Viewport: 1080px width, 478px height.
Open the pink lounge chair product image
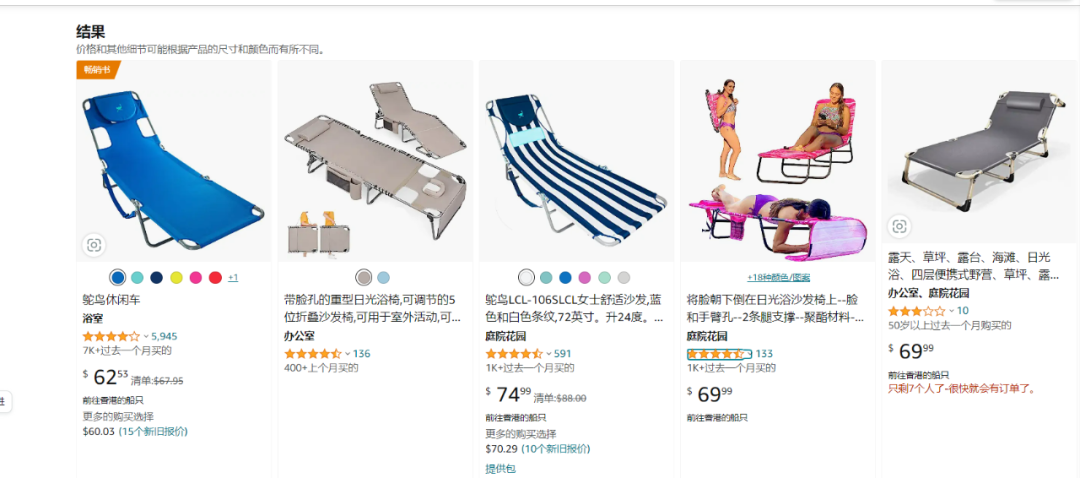click(778, 161)
